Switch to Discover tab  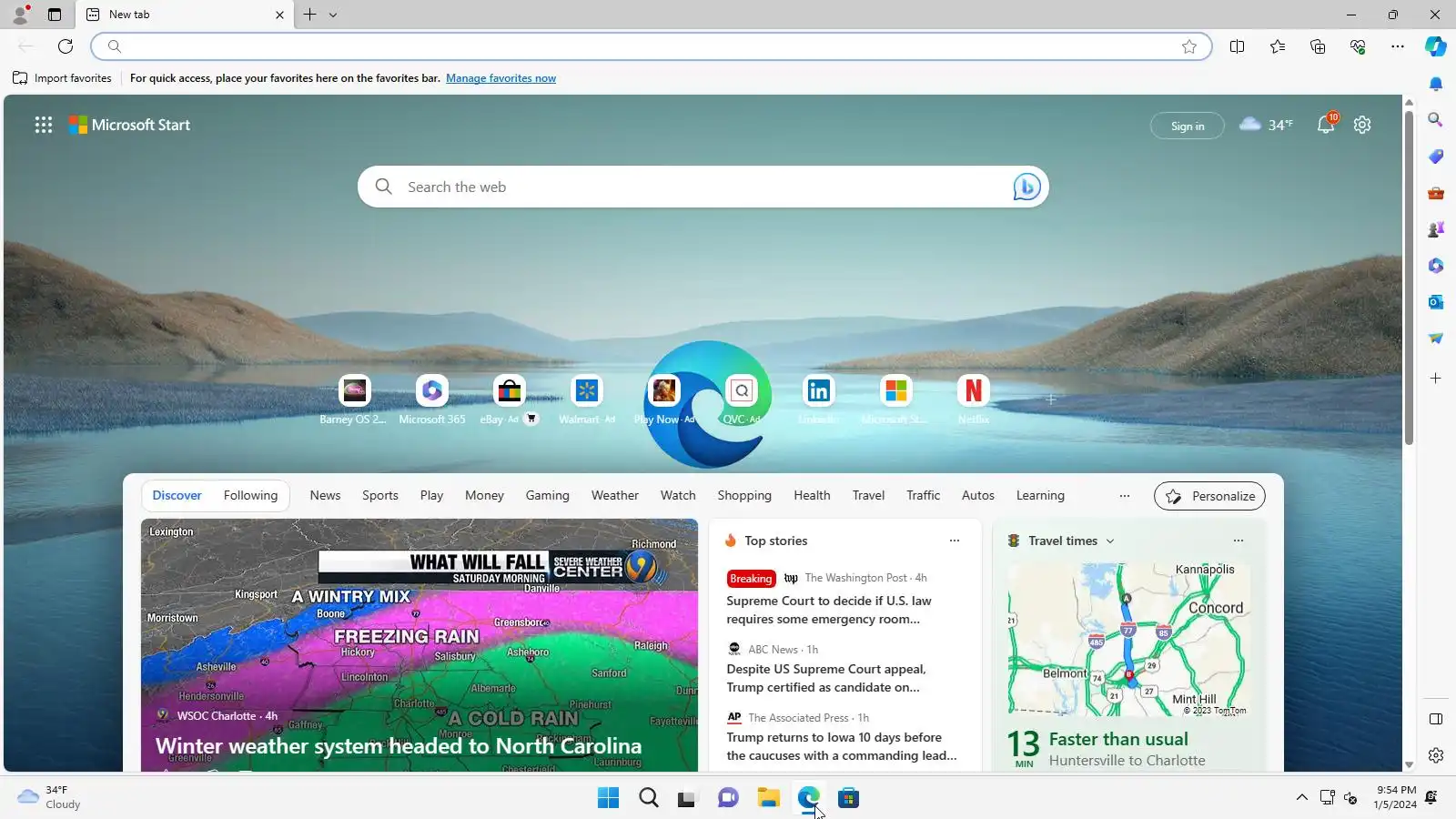(x=177, y=496)
